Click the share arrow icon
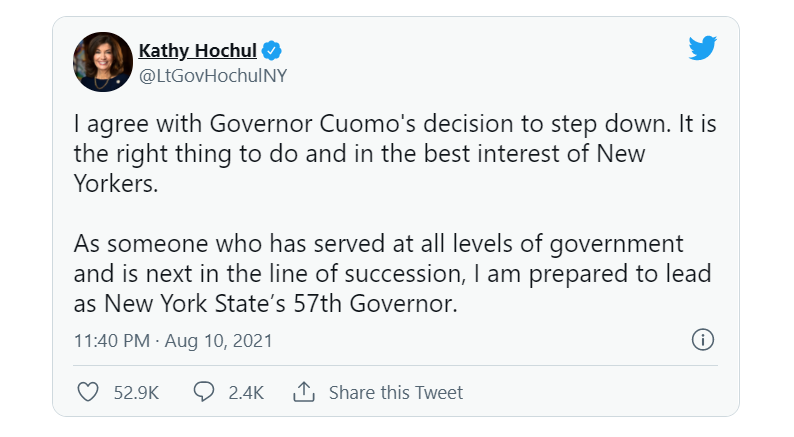 [x=304, y=392]
